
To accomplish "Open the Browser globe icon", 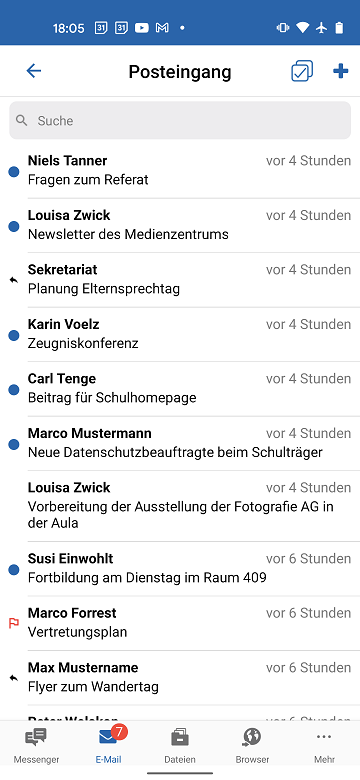I will [252, 746].
